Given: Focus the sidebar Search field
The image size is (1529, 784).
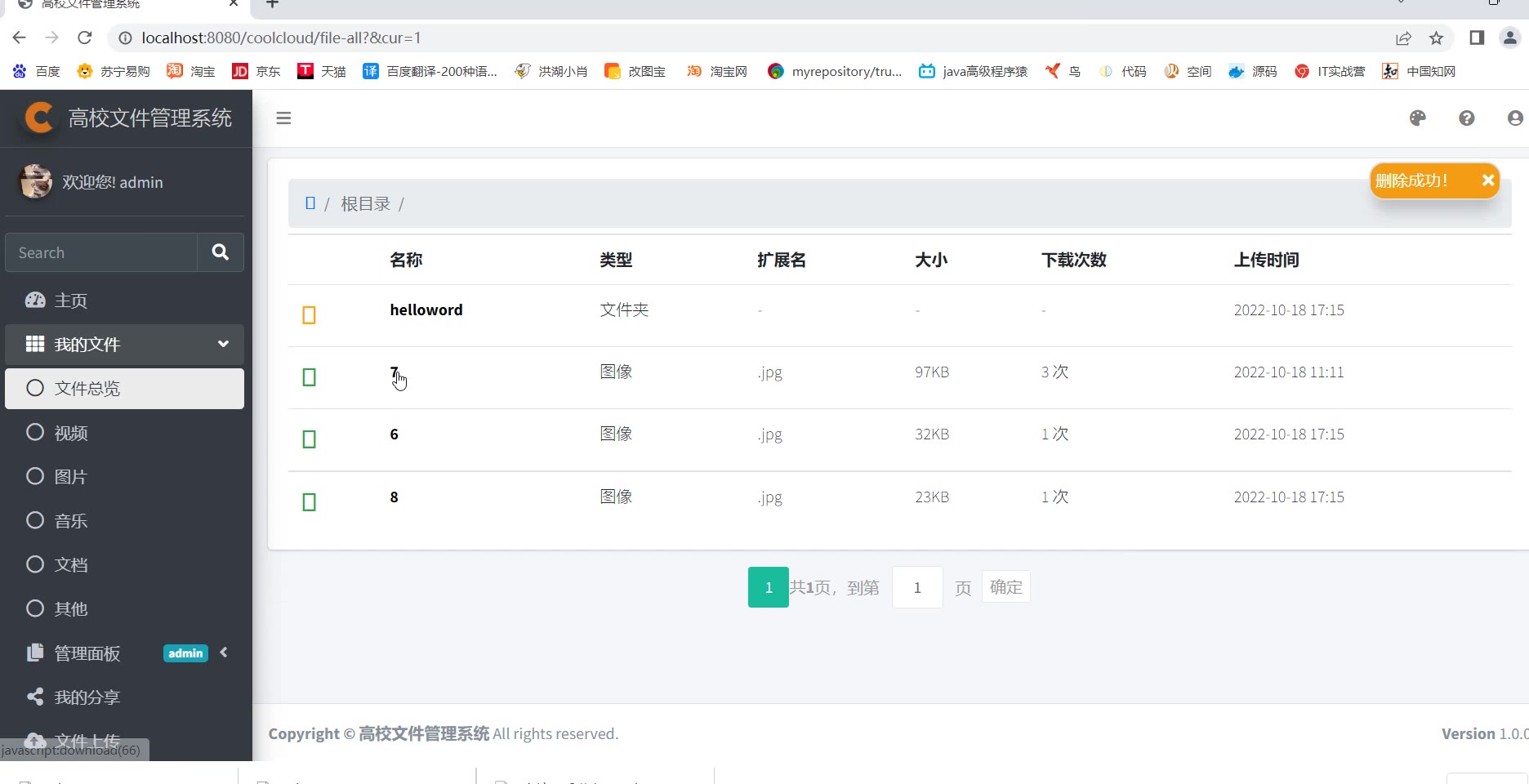Looking at the screenshot, I should click(101, 252).
